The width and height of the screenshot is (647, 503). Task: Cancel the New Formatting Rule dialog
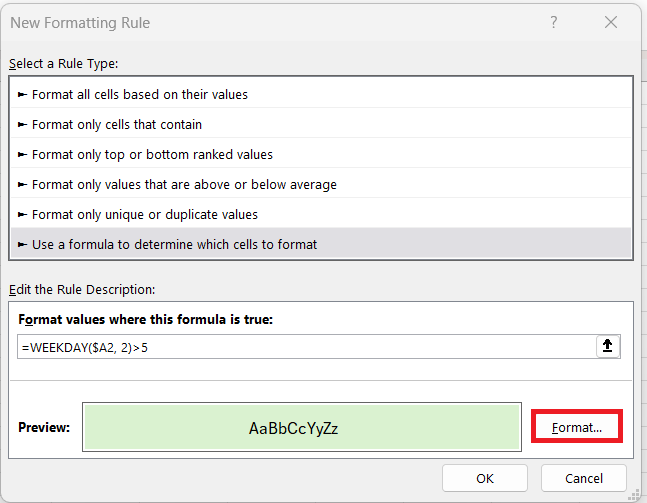click(583, 478)
